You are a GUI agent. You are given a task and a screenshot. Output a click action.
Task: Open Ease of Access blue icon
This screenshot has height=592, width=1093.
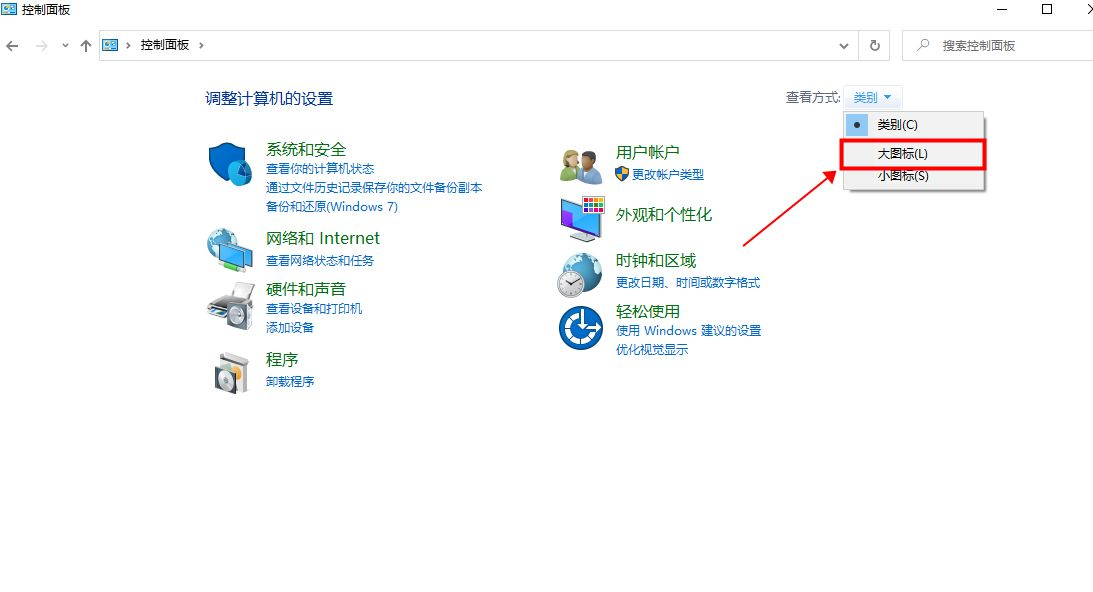click(581, 328)
